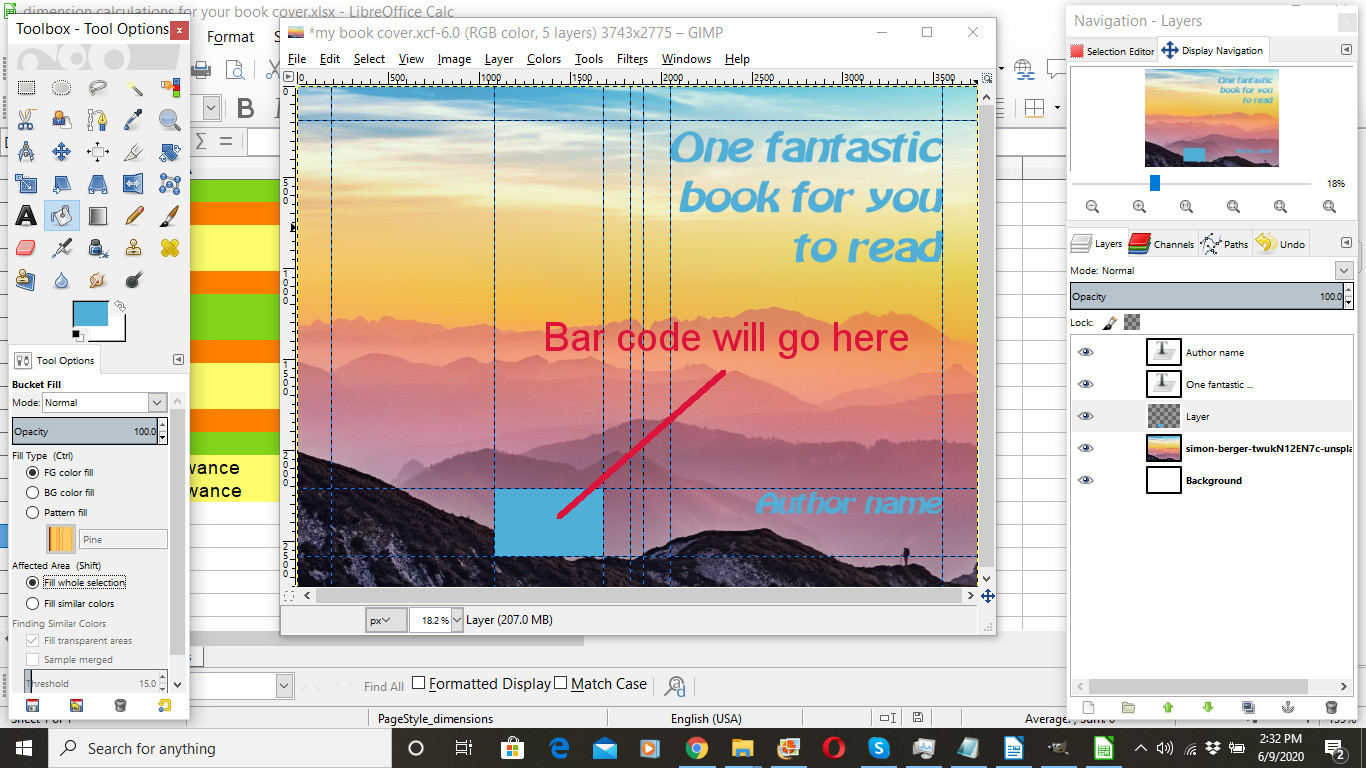Expand the layer Mode dropdown

1343,271
